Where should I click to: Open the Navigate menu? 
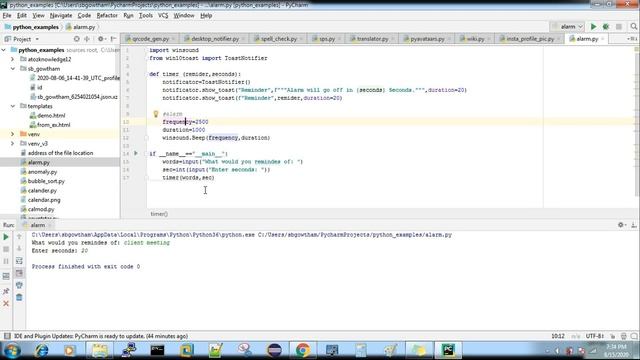tap(61, 16)
